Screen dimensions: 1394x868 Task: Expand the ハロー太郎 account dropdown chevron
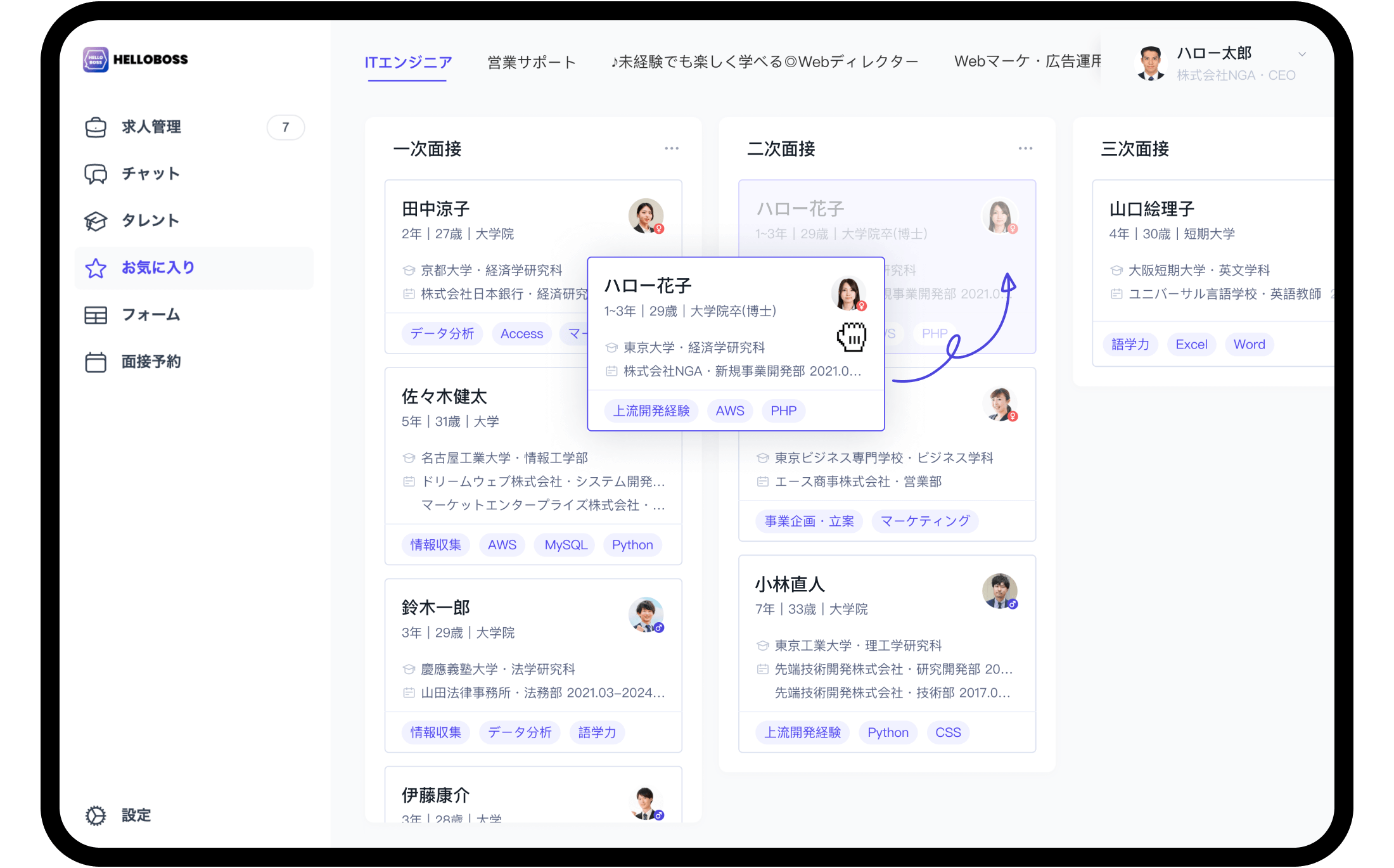[x=1302, y=54]
